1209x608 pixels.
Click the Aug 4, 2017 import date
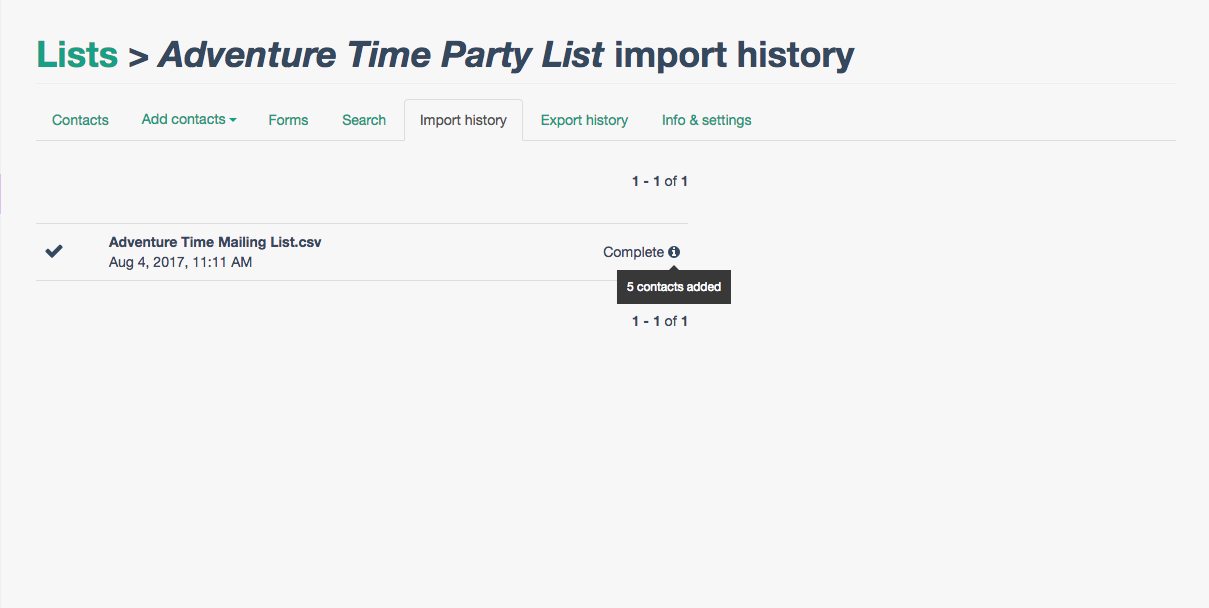click(180, 262)
